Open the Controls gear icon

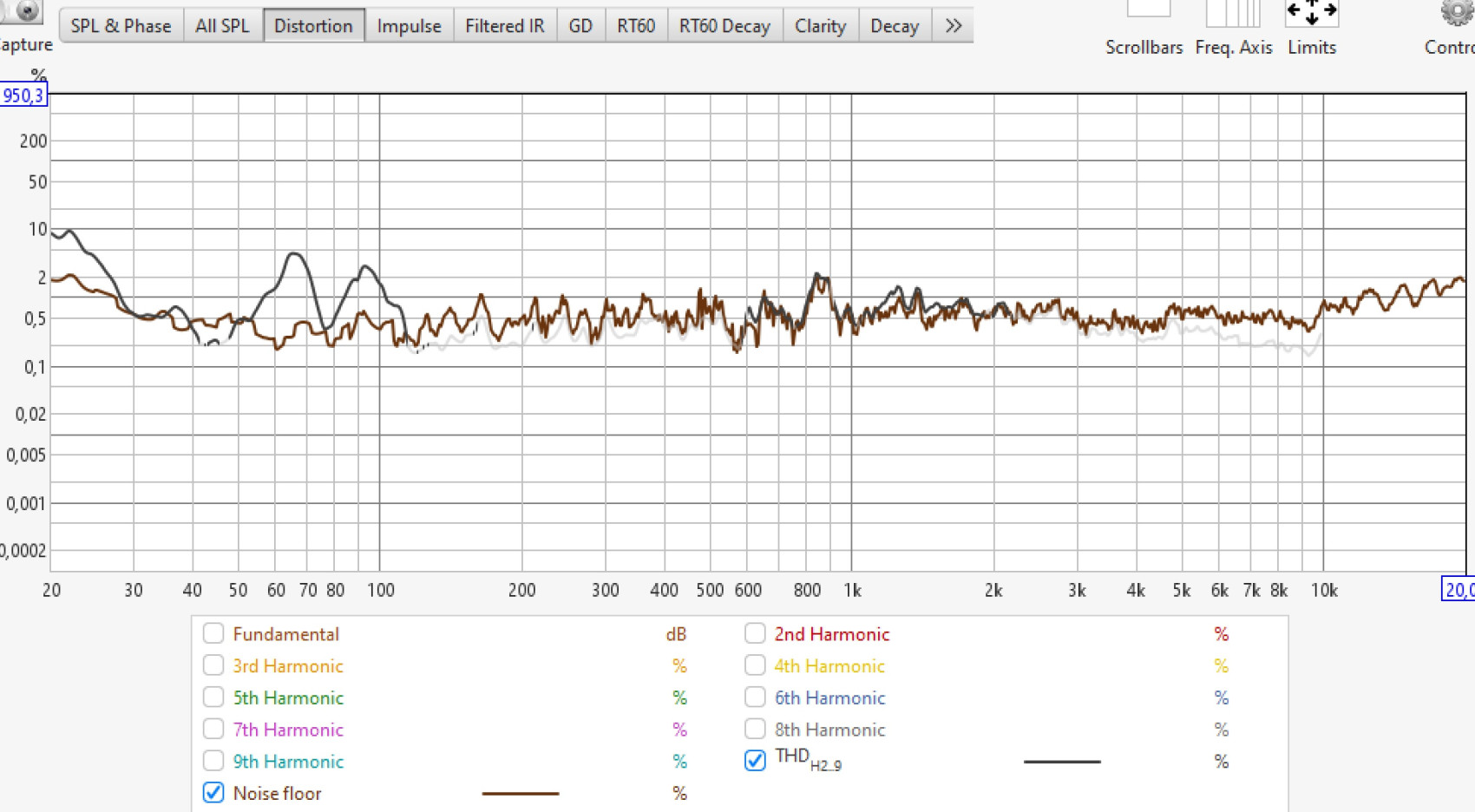(1455, 14)
